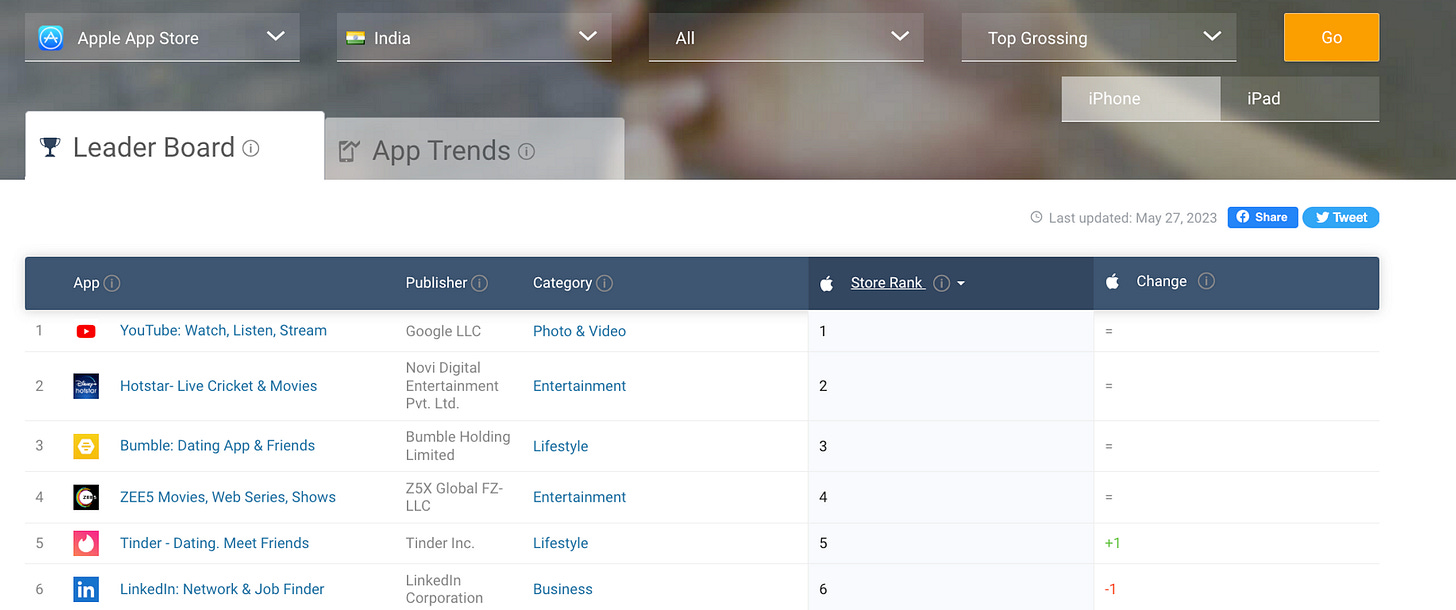
Task: Click the LinkedIn app icon
Action: (86, 589)
